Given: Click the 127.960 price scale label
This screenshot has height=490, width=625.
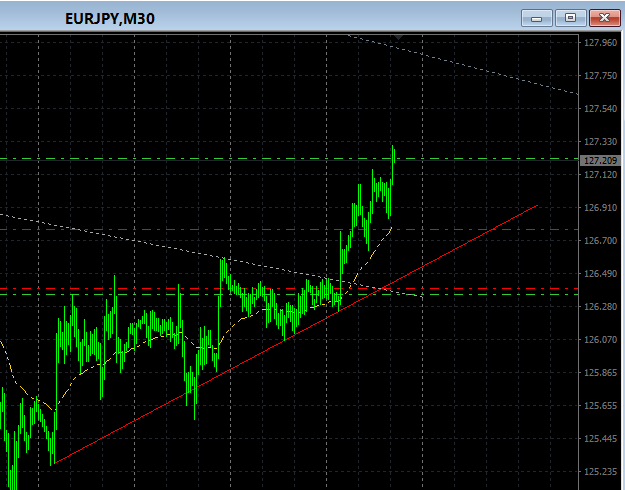Looking at the screenshot, I should (x=600, y=43).
